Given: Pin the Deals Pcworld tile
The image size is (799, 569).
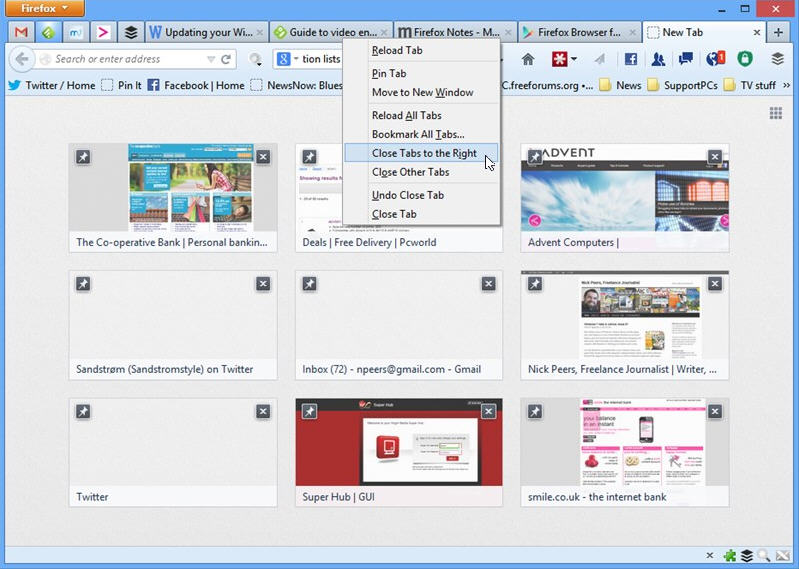Looking at the screenshot, I should 309,157.
